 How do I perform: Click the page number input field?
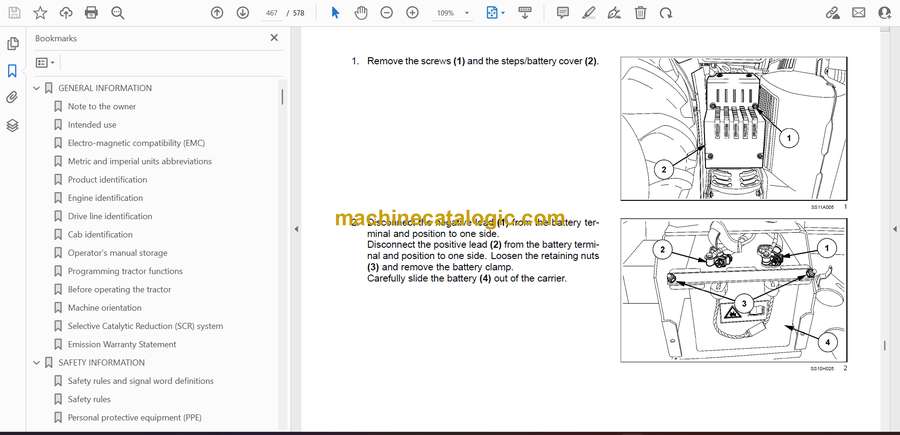tap(273, 13)
